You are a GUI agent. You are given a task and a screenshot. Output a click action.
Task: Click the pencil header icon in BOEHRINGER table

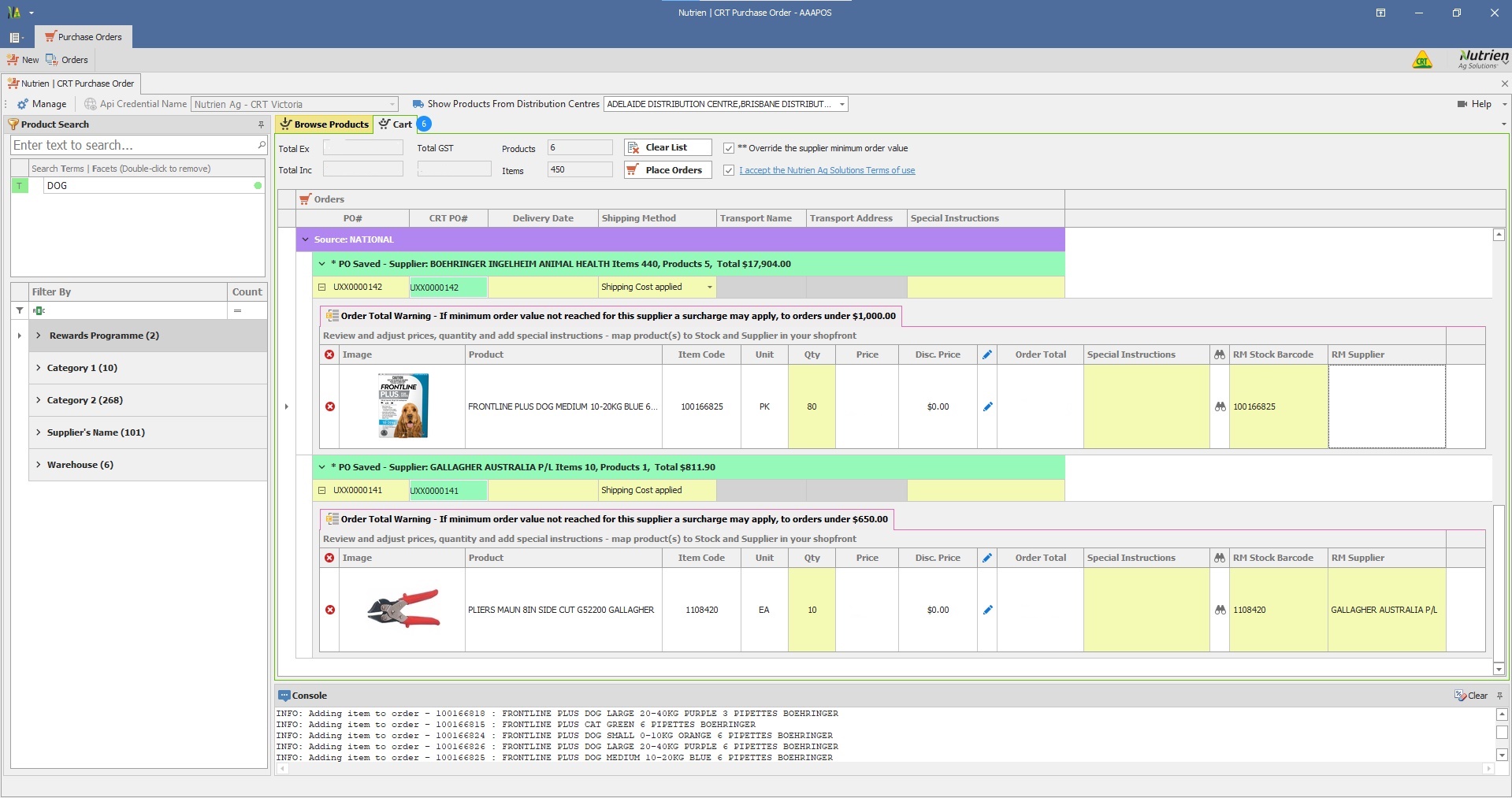tap(987, 354)
